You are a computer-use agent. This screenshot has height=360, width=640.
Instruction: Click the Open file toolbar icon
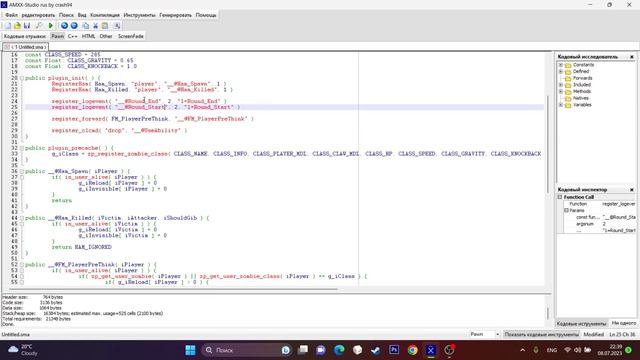pyautogui.click(x=18, y=26)
